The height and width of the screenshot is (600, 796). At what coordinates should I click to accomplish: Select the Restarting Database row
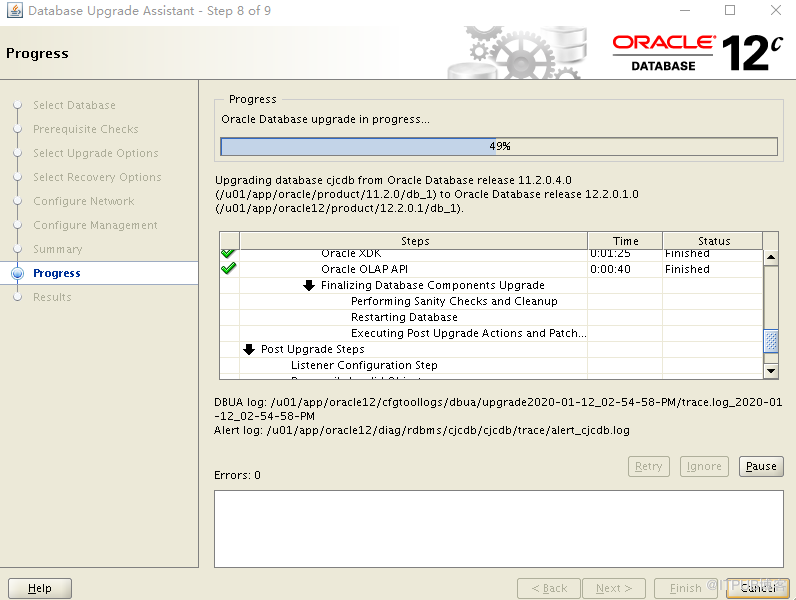coord(491,317)
